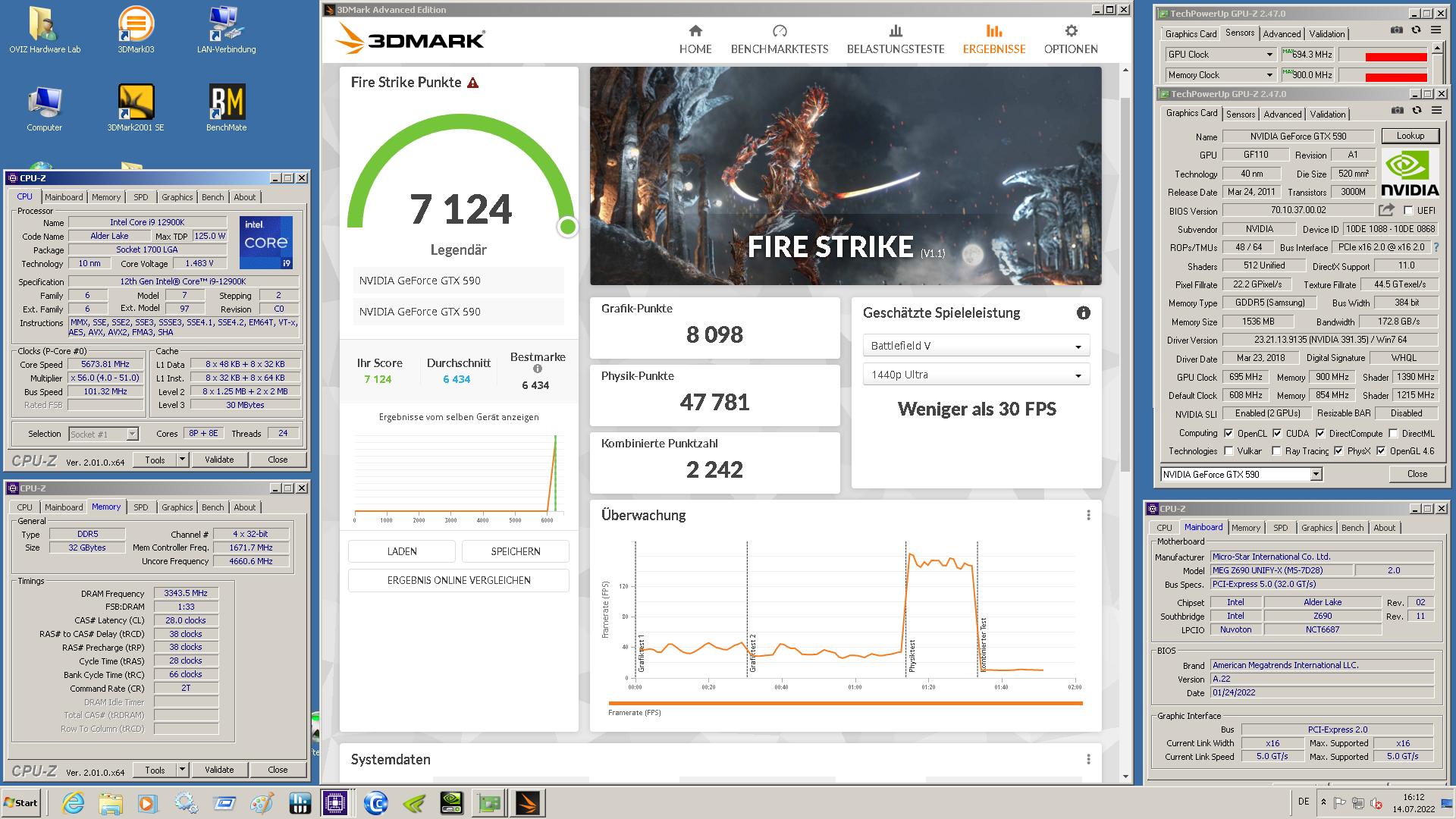Open the GPU-Z hamburger menu
Image resolution: width=1456 pixels, height=819 pixels.
pos(1436,111)
